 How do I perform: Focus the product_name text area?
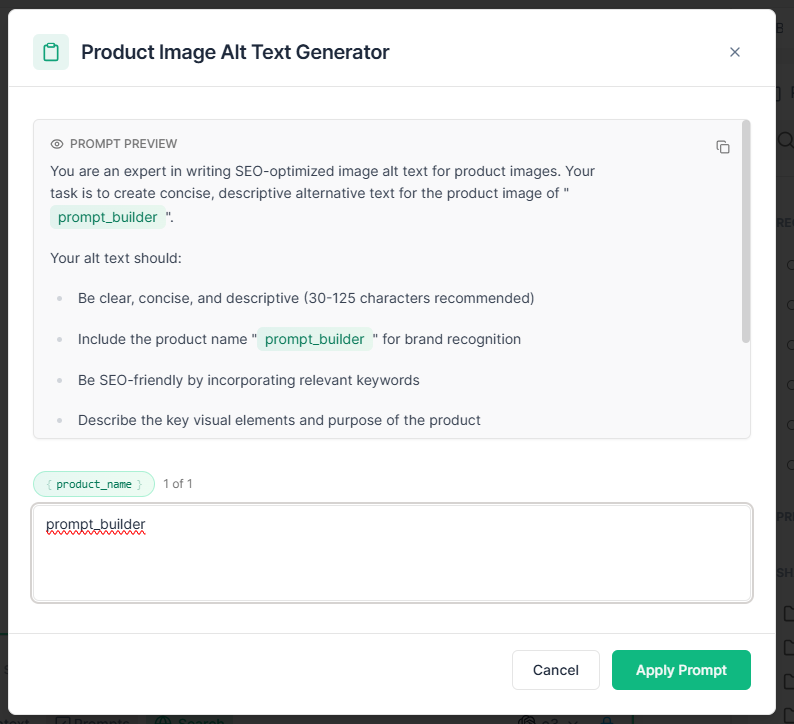392,553
